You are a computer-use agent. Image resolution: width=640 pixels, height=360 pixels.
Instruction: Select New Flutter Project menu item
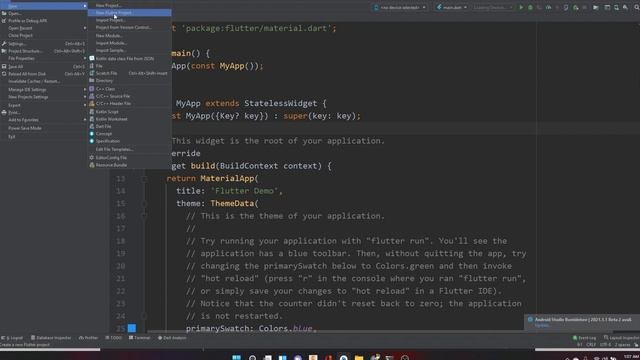click(x=129, y=13)
